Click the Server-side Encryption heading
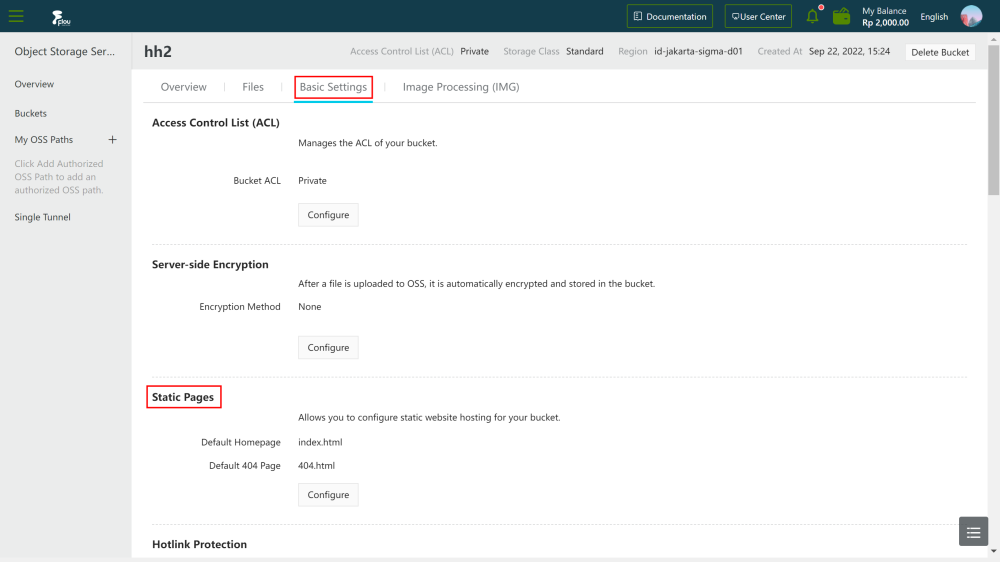The height and width of the screenshot is (562, 1000). coord(210,265)
